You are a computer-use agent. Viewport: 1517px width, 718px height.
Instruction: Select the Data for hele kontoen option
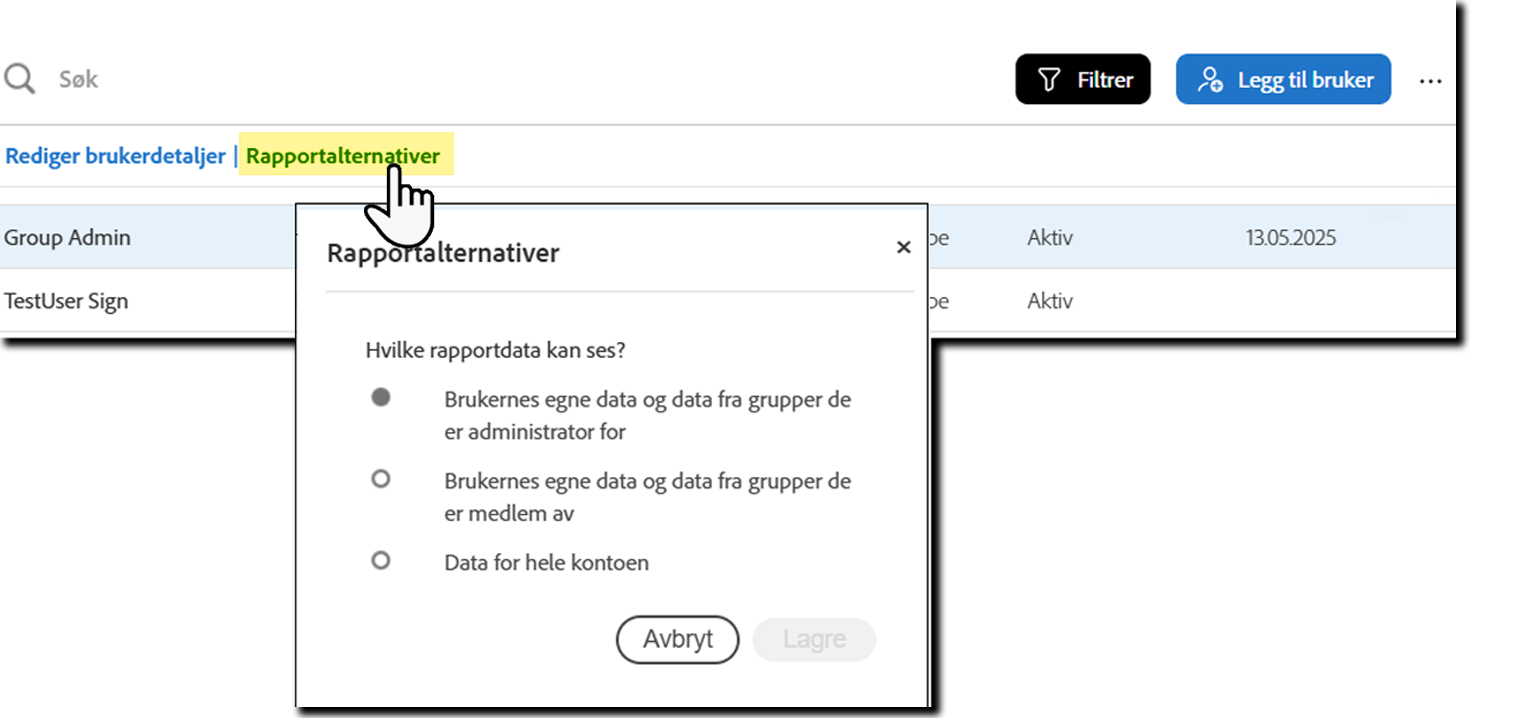381,560
